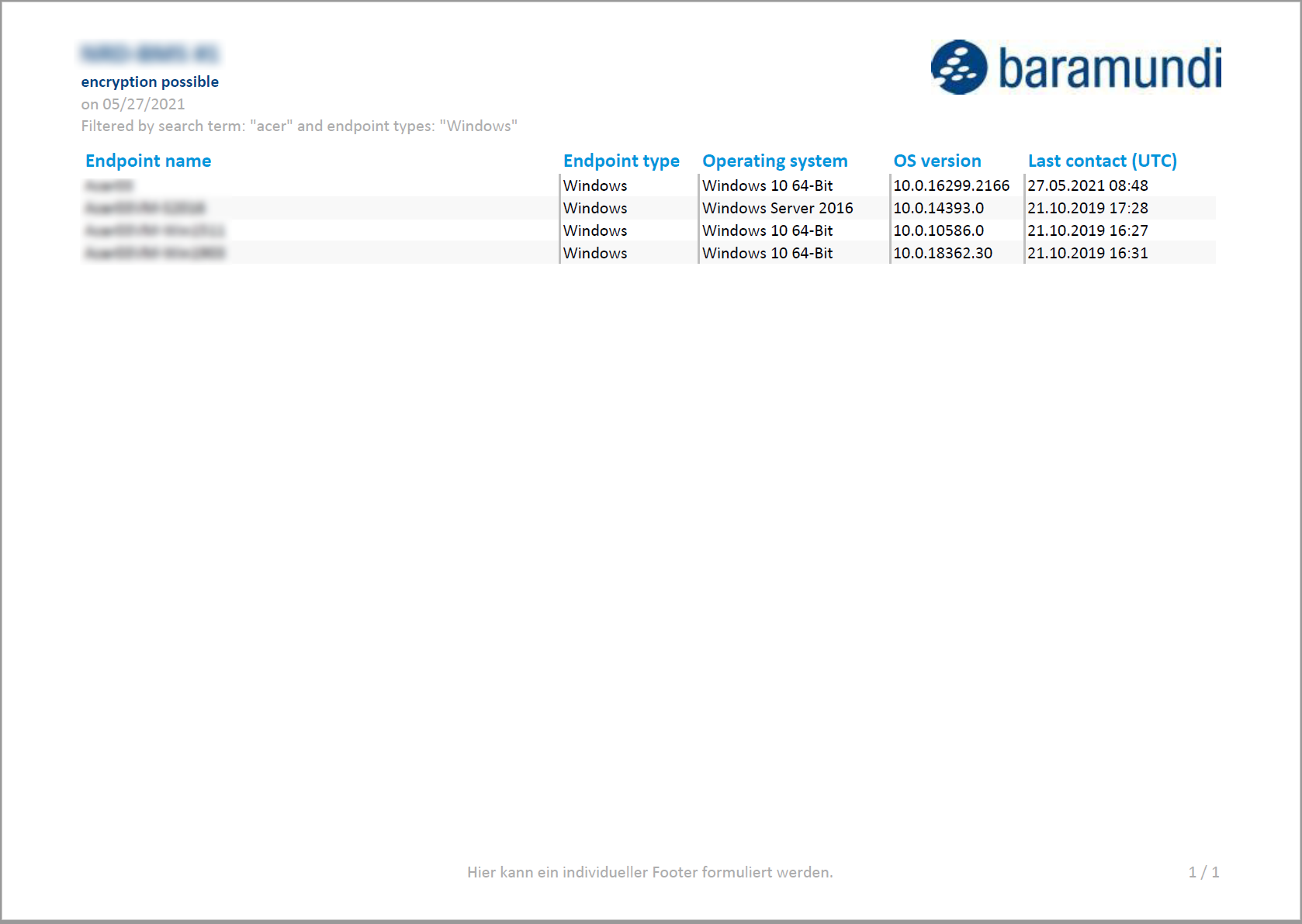The image size is (1302, 924).
Task: Select last contact 21.10.2019 17:28
Action: 1087,208
